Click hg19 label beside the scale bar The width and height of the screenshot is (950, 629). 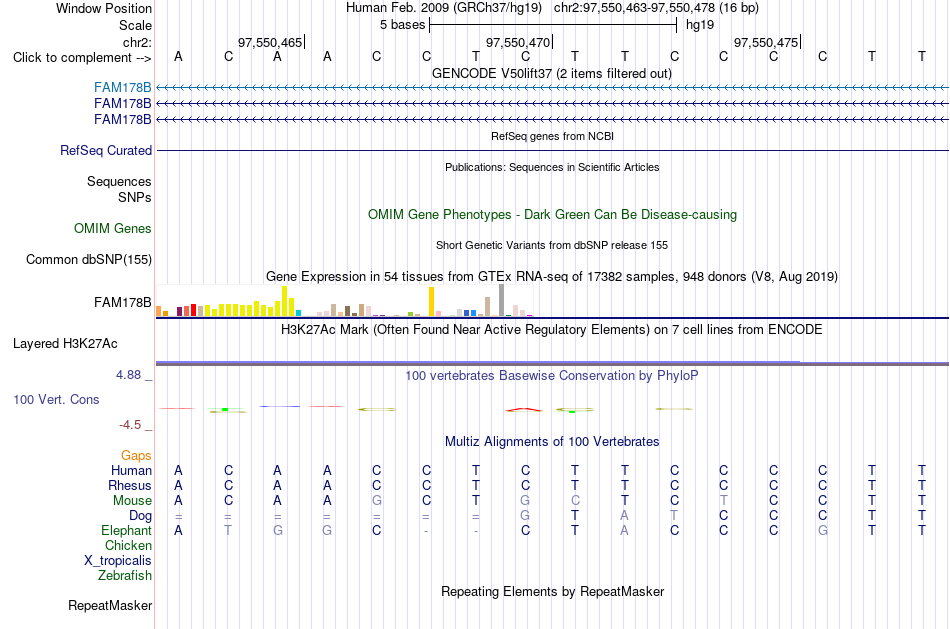click(700, 25)
